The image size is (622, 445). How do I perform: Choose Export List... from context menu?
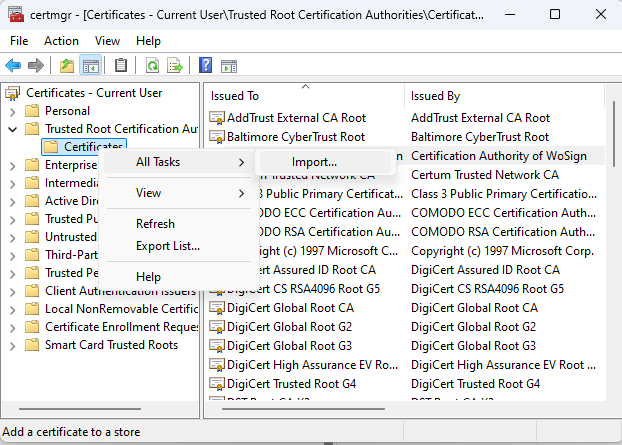(x=168, y=245)
